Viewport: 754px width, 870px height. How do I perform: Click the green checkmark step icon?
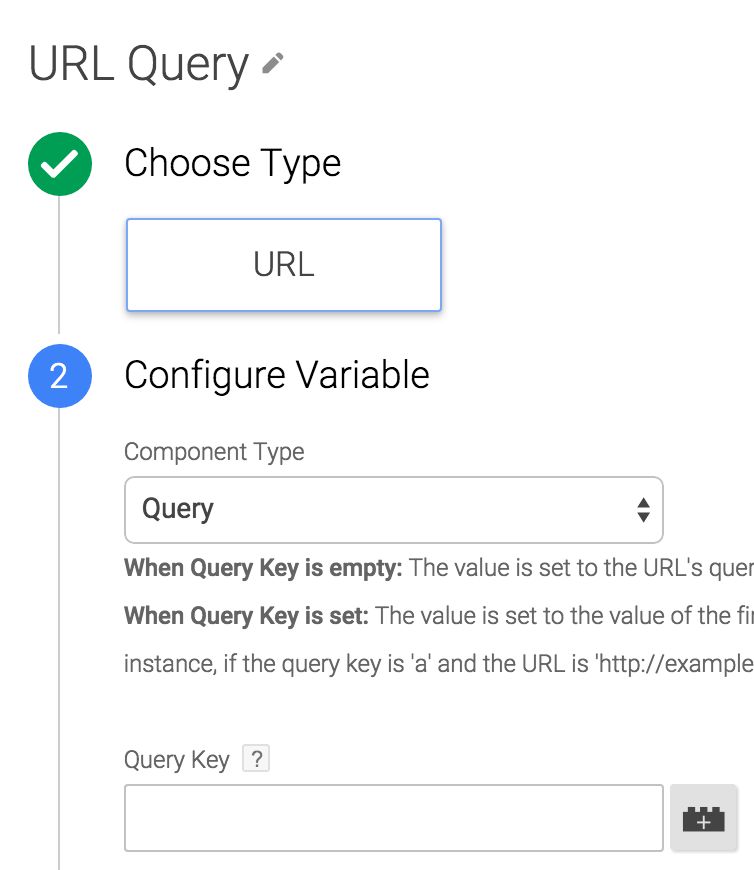[60, 164]
